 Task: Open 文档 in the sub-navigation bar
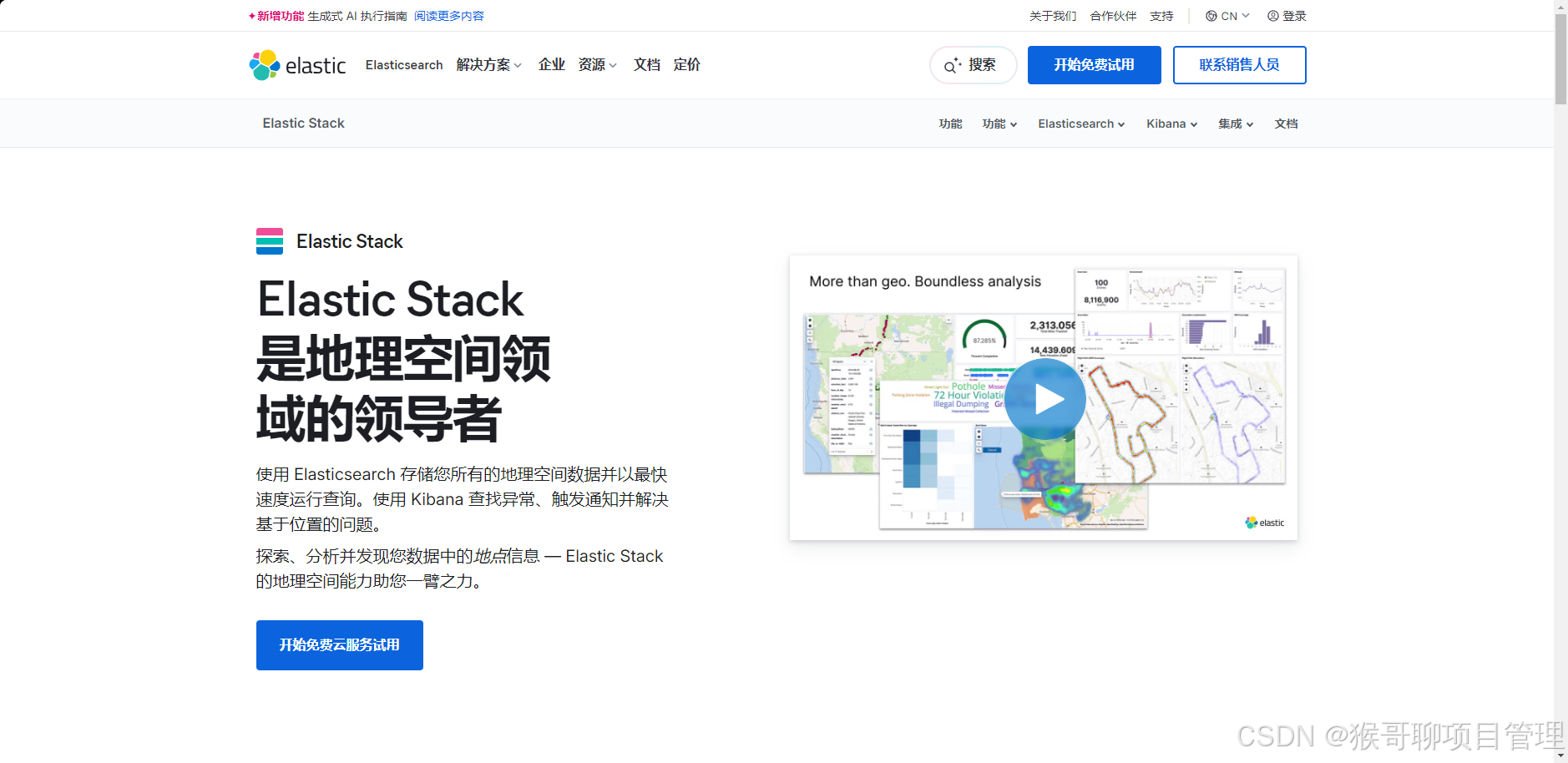coord(1286,124)
